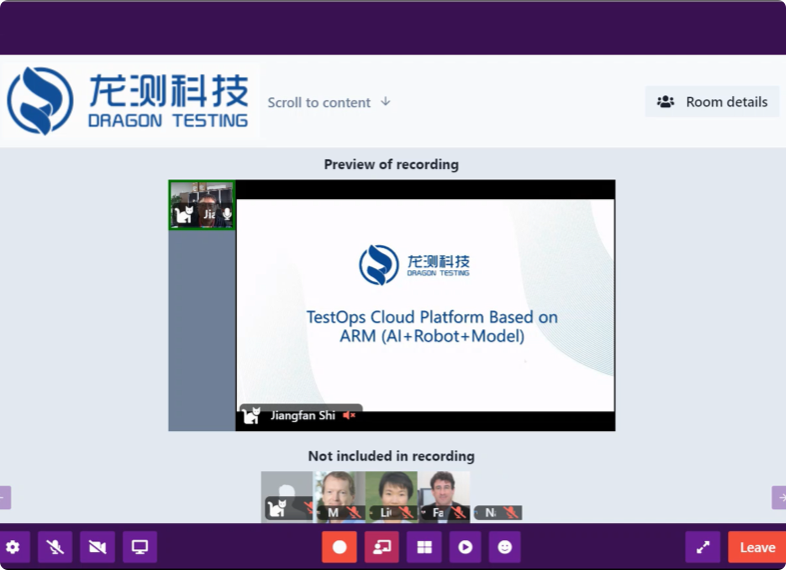This screenshot has height=570, width=786.
Task: Select participant thumbnail labeled Li
Action: point(391,497)
